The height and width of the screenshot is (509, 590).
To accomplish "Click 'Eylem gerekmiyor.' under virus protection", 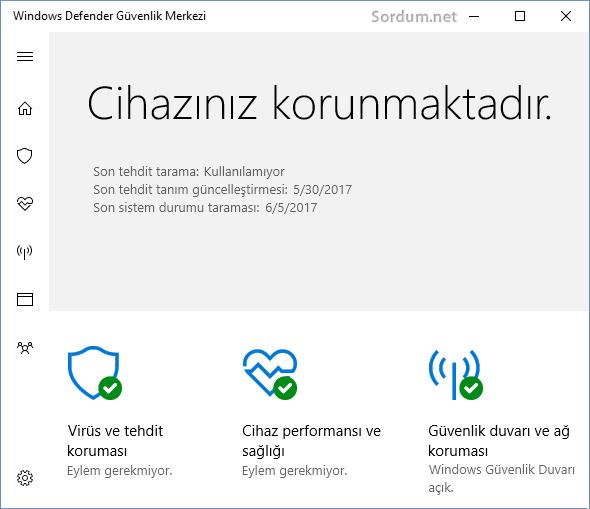I will click(120, 471).
